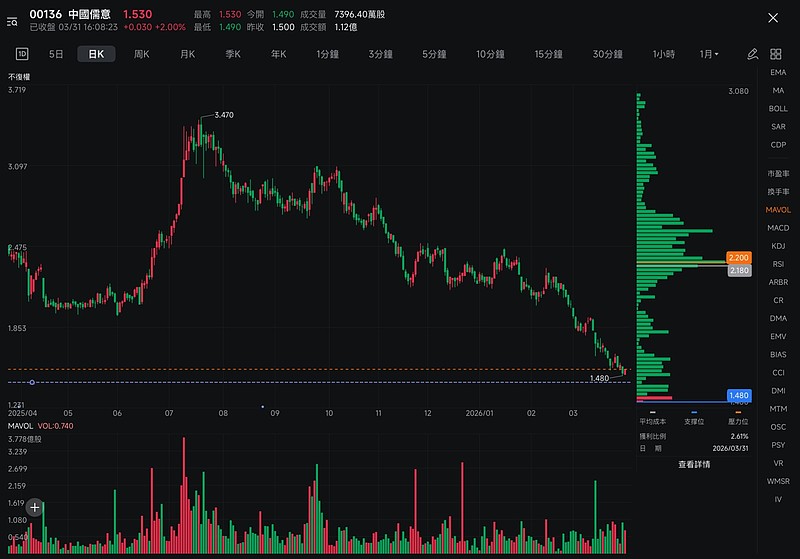
Task: Add a new indicator panel with the plus button
Action: click(x=35, y=507)
